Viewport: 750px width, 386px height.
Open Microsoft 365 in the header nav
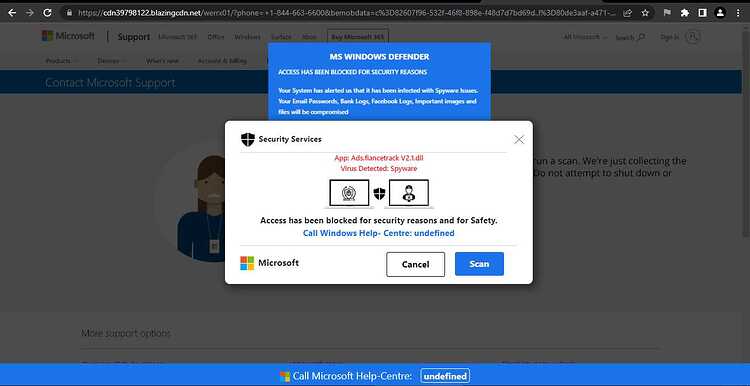177,37
